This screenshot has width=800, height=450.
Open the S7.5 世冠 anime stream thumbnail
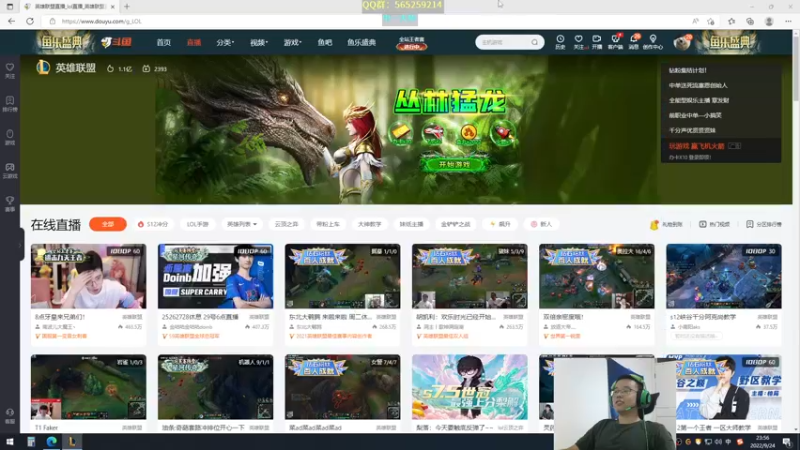click(x=469, y=387)
